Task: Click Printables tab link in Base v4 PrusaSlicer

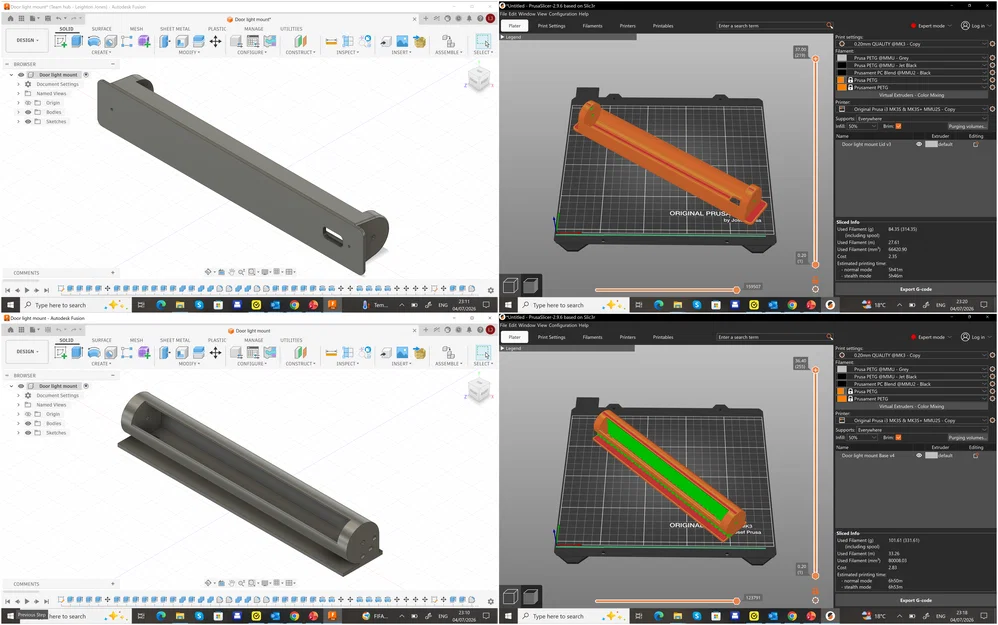Action: [x=663, y=337]
